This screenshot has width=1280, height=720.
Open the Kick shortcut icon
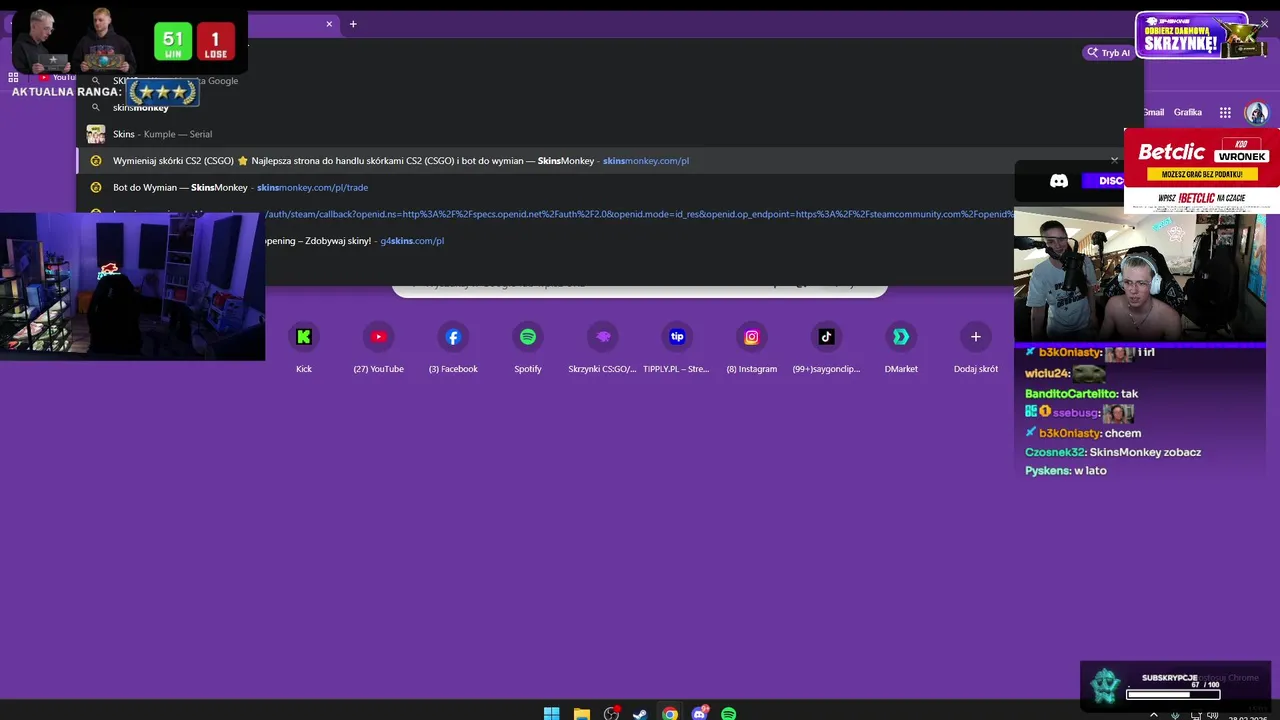point(304,337)
